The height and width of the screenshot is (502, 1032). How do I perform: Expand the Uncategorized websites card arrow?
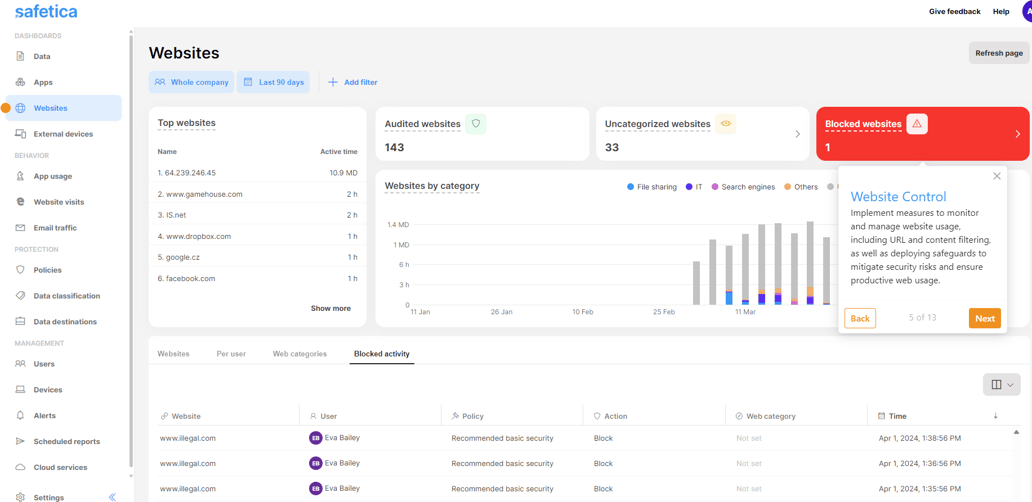pyautogui.click(x=797, y=134)
